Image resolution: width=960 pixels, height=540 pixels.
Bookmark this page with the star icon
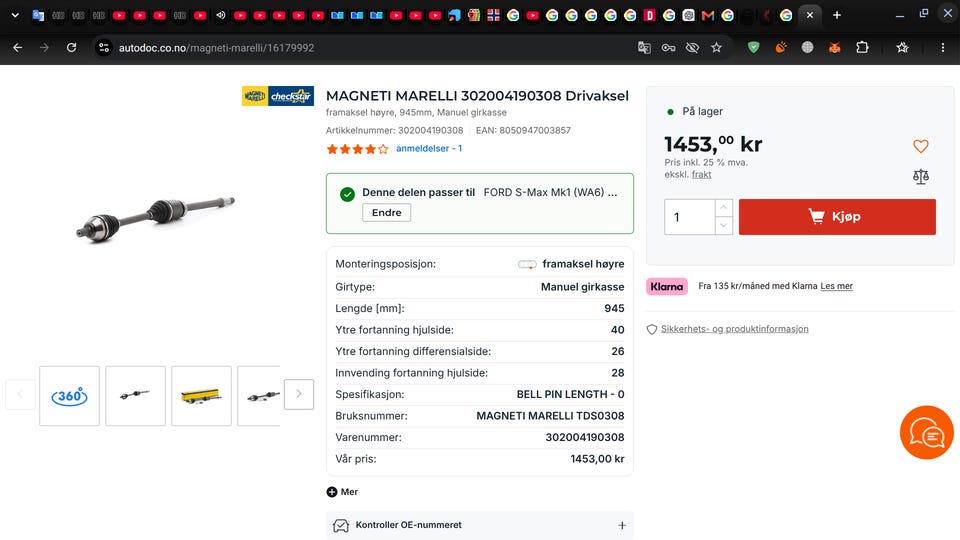[716, 48]
